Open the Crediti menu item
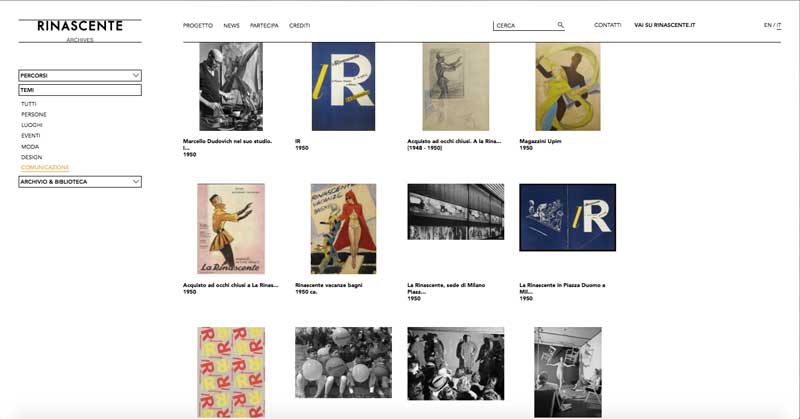The height and width of the screenshot is (419, 800). (299, 26)
